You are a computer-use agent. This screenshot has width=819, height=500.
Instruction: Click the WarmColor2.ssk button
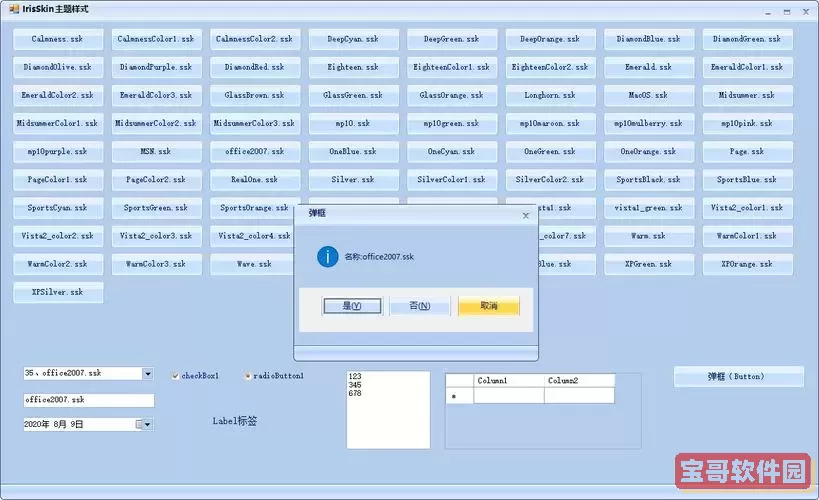[58, 265]
